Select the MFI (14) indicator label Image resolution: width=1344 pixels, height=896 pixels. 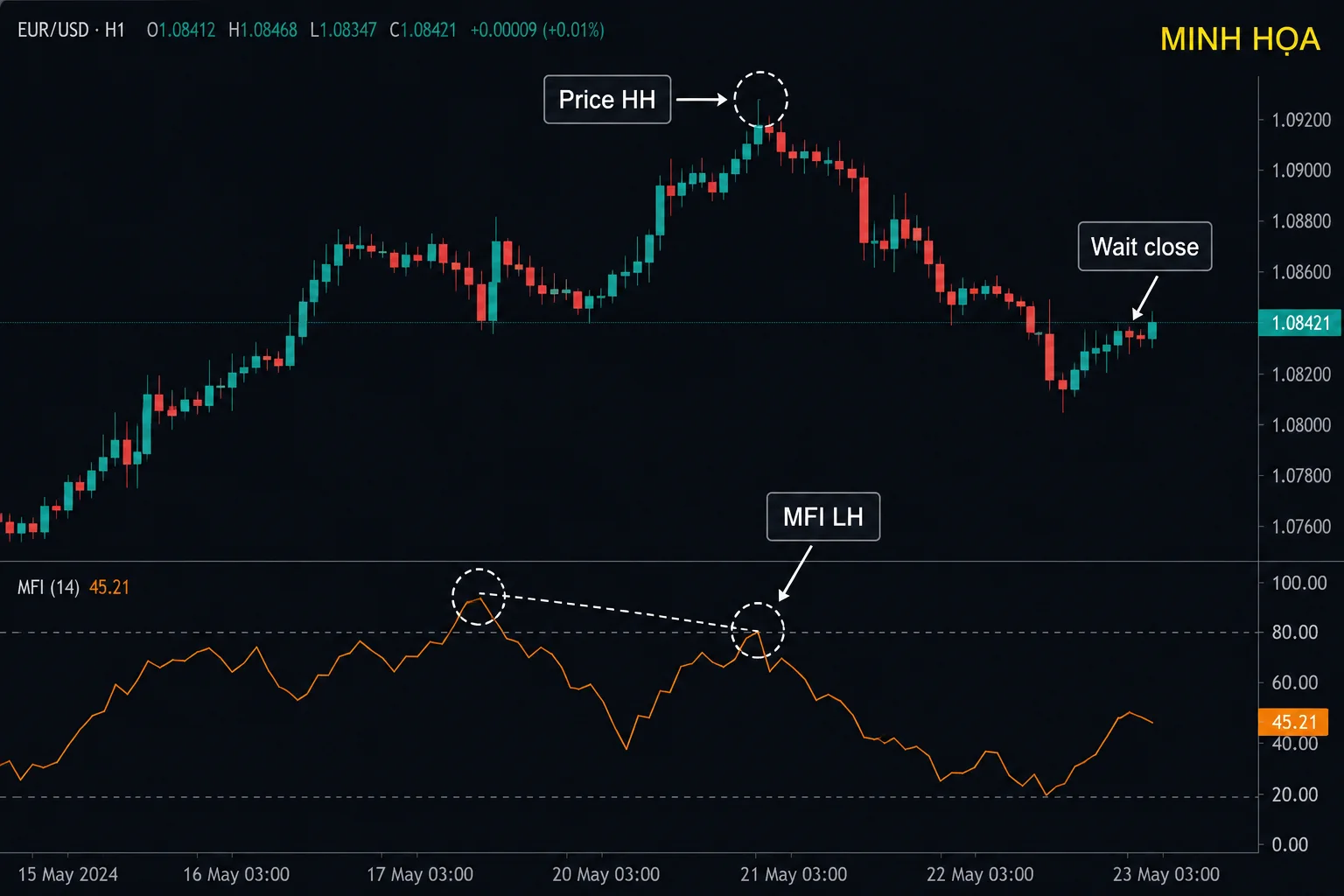[48, 587]
